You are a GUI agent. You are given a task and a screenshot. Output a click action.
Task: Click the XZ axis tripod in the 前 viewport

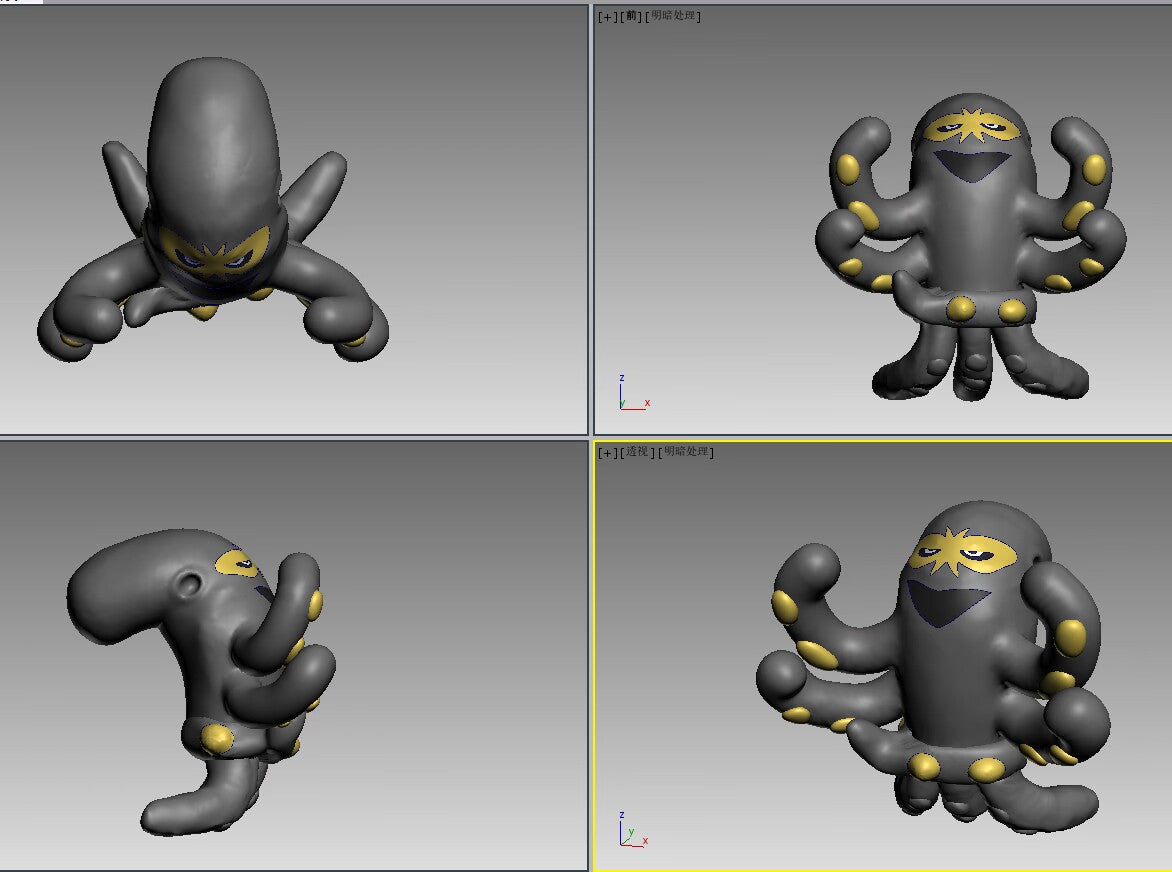635,393
